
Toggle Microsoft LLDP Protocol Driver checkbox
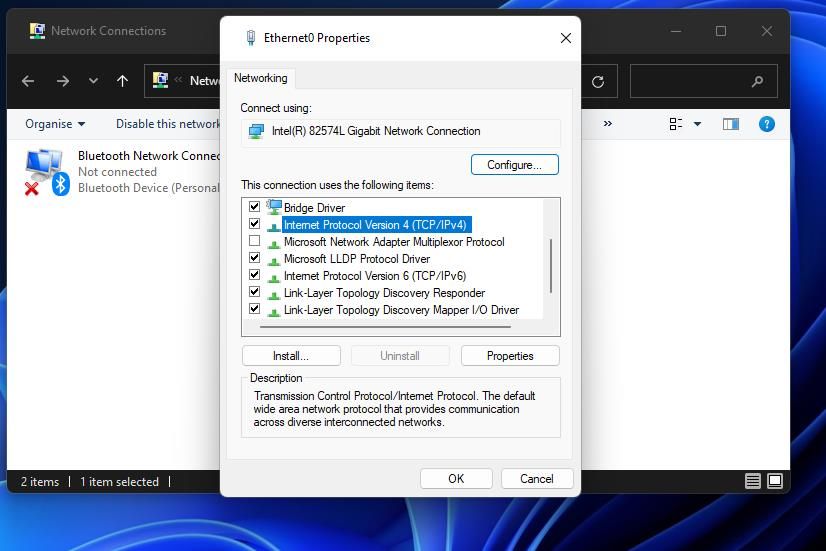tap(254, 258)
